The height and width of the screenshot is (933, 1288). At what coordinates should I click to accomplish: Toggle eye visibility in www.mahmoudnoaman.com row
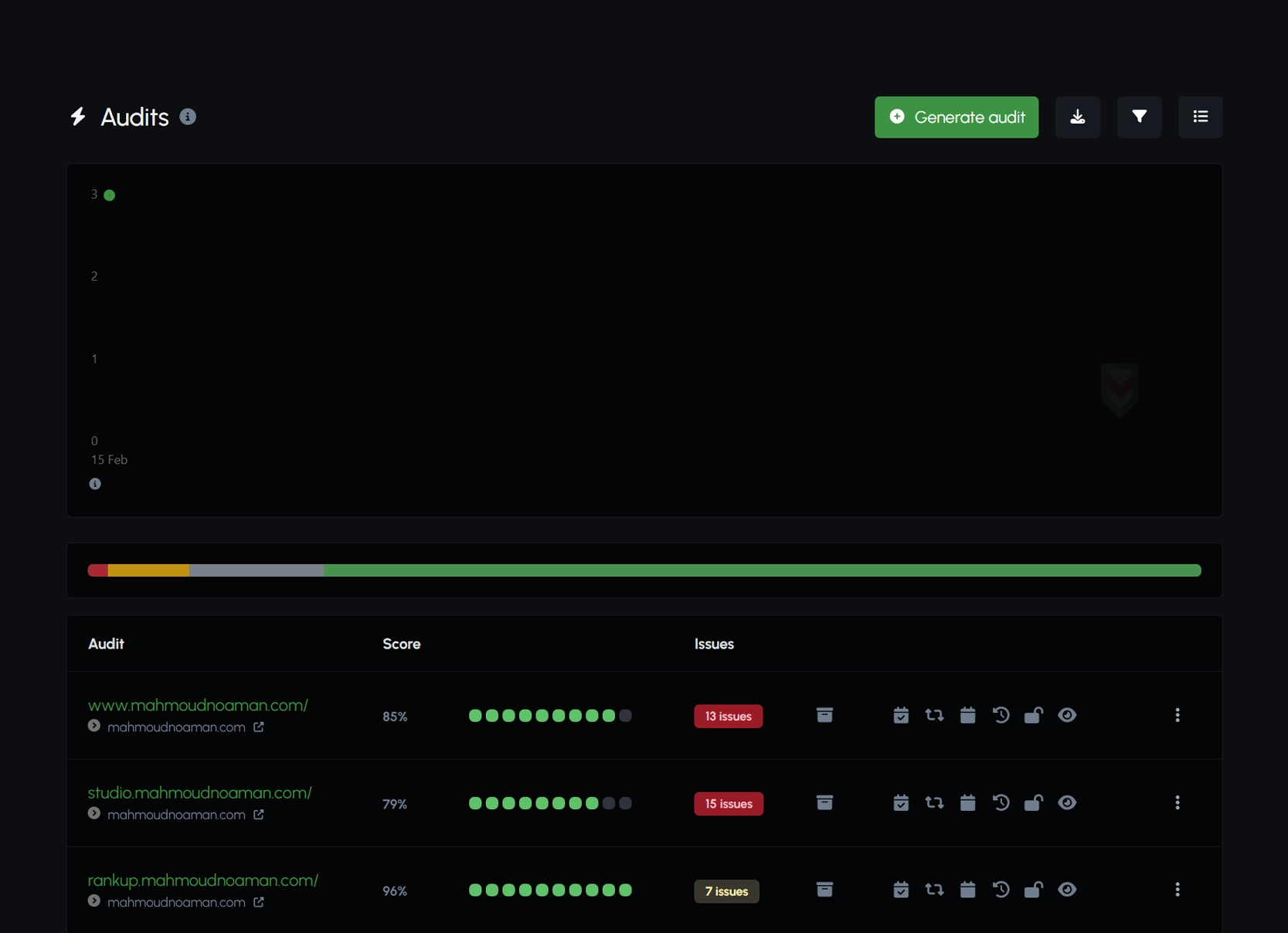[x=1067, y=715]
